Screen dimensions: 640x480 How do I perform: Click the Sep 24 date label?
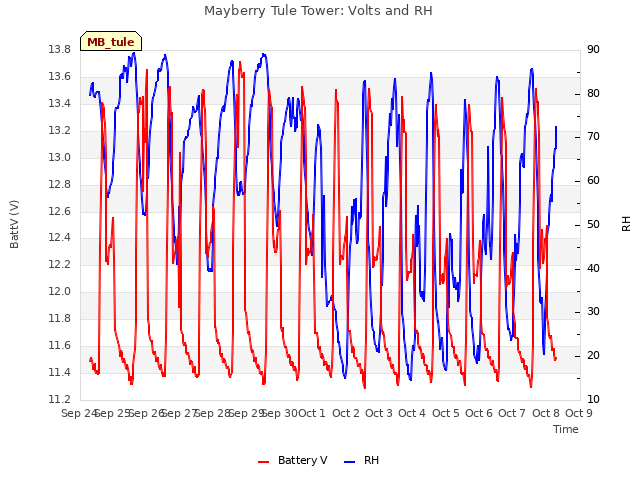(79, 413)
